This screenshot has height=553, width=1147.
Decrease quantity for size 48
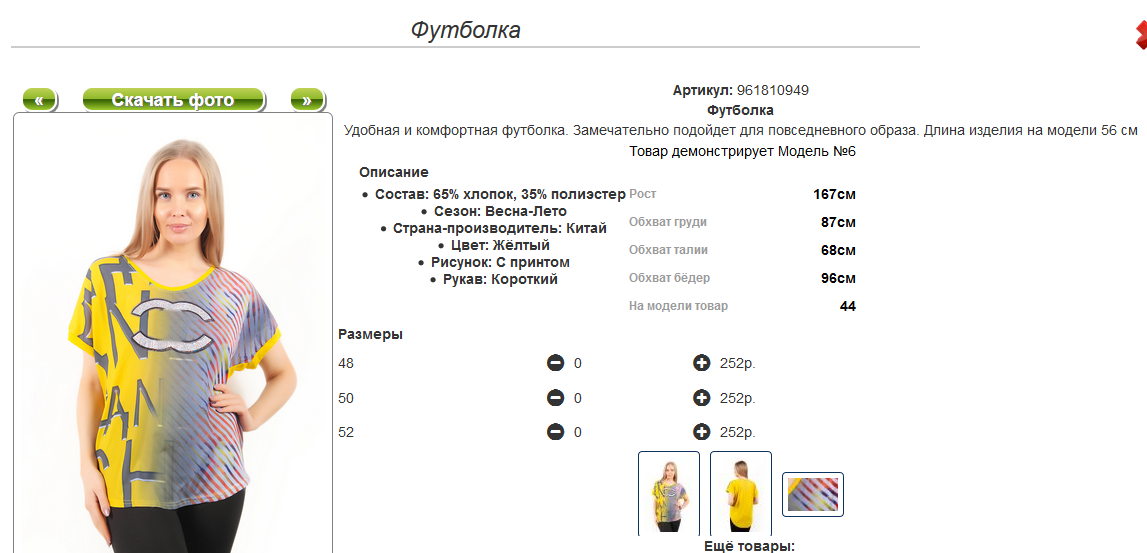point(555,363)
